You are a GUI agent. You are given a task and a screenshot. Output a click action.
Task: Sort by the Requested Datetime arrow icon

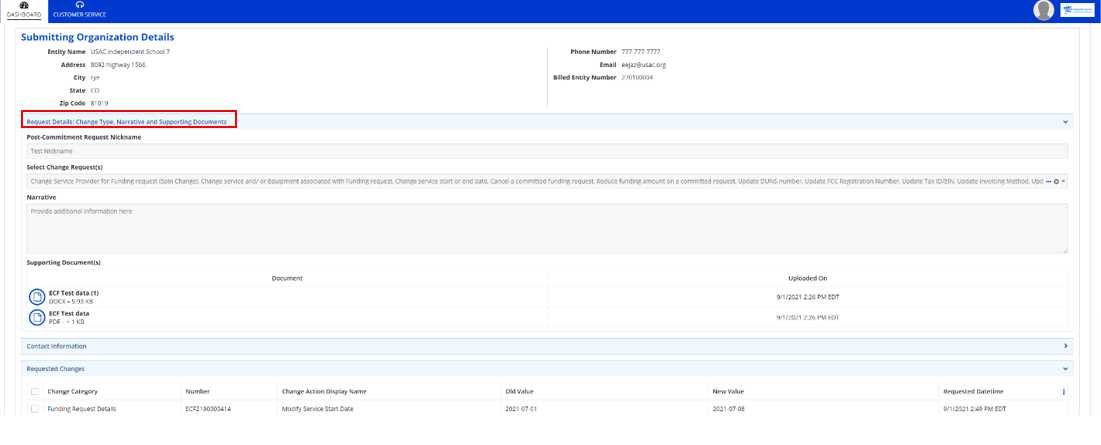pos(1063,392)
